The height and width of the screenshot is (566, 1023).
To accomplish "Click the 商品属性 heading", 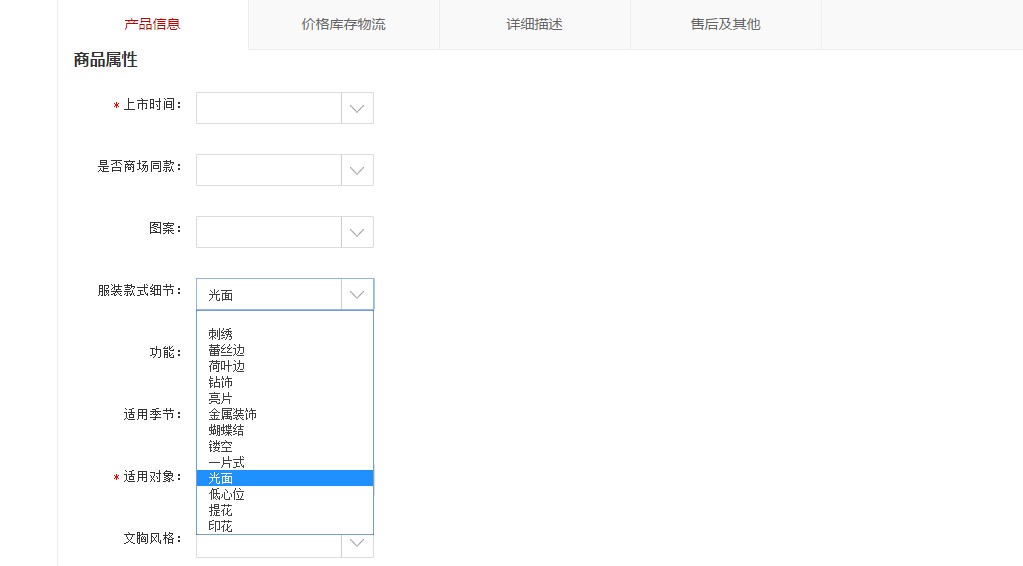I will click(106, 60).
